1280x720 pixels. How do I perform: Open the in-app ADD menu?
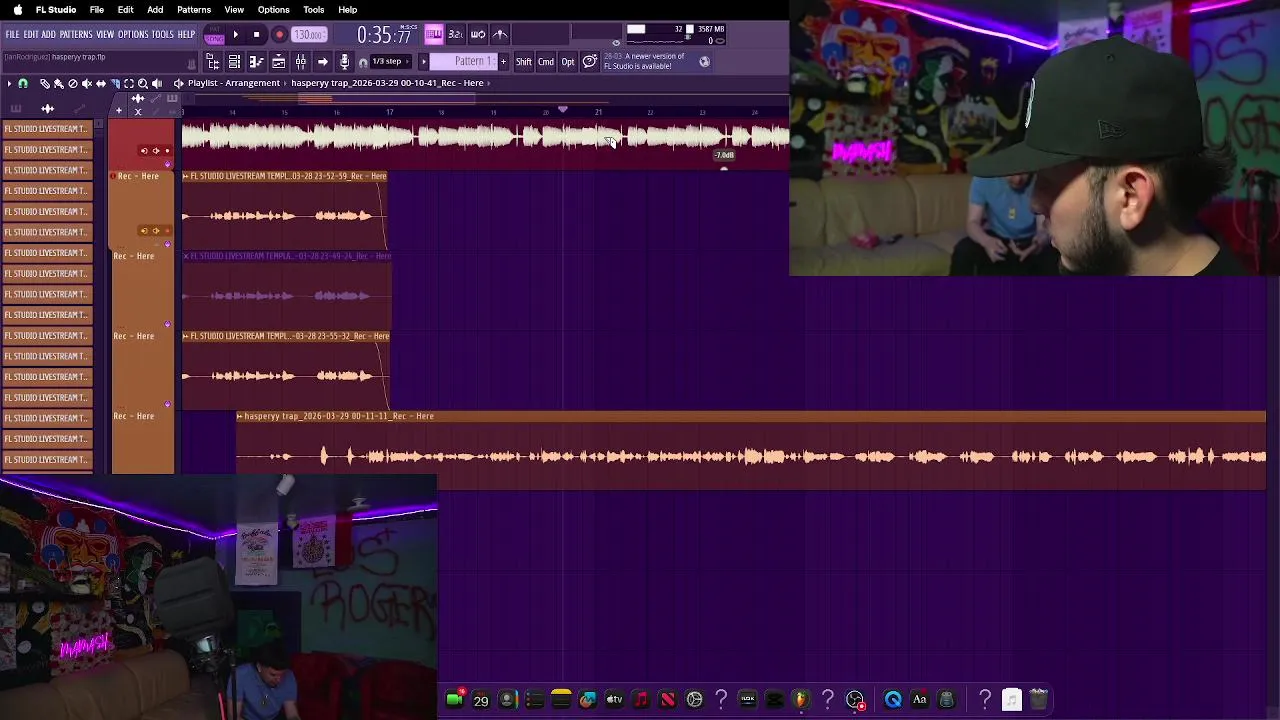pos(48,35)
